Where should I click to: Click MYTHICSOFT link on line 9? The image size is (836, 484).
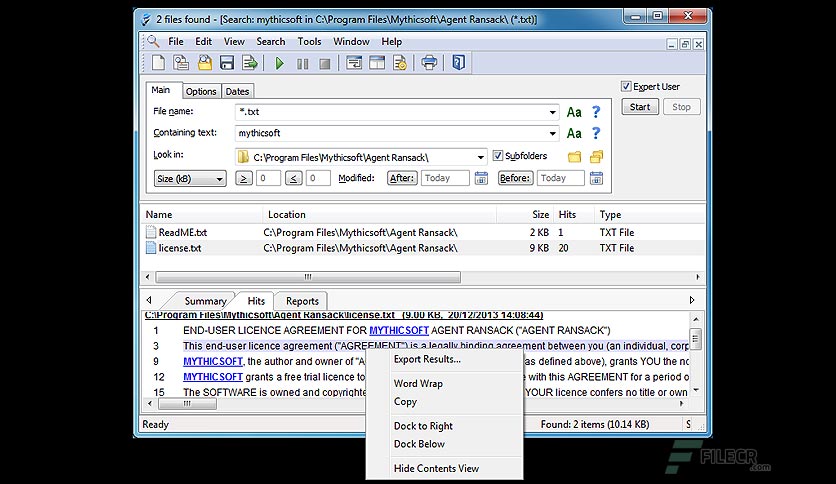coord(213,361)
